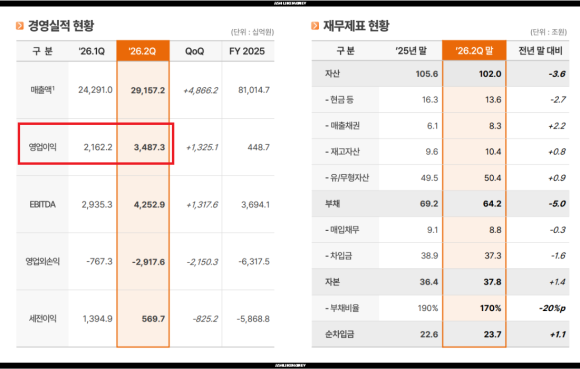The height and width of the screenshot is (369, 580).
Task: Select the EBITDA row label
Action: pyautogui.click(x=43, y=204)
